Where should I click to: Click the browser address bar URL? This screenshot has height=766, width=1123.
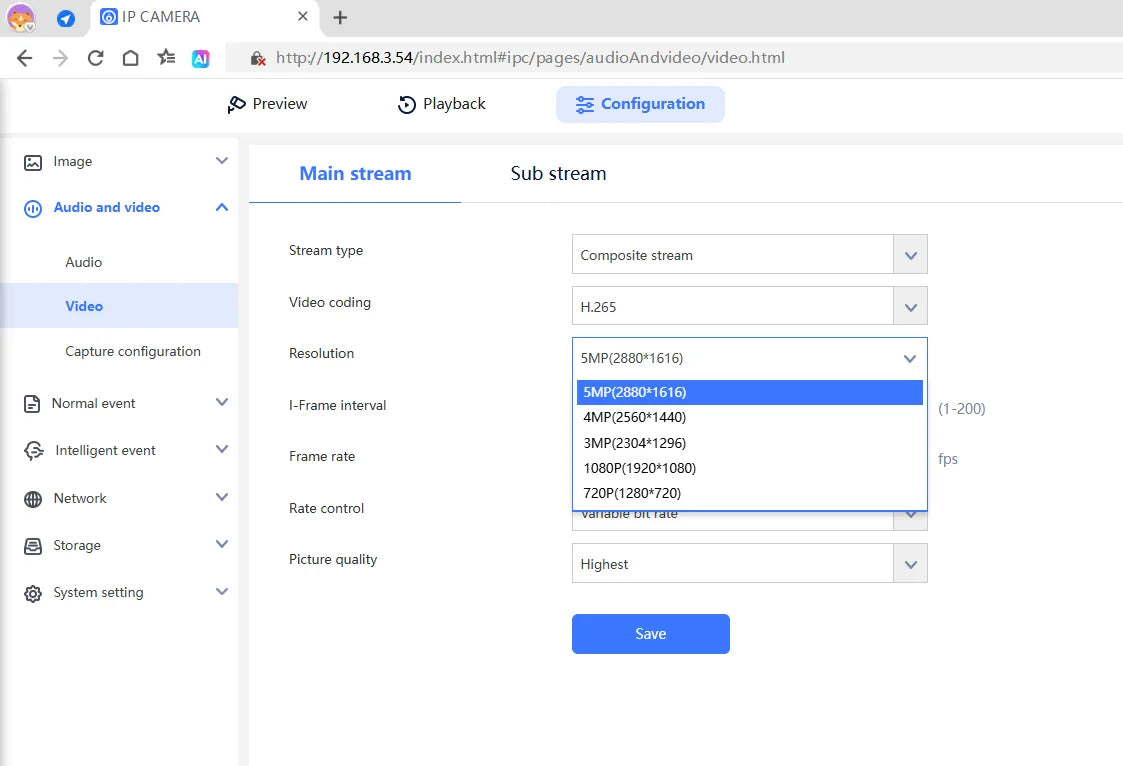(x=530, y=58)
